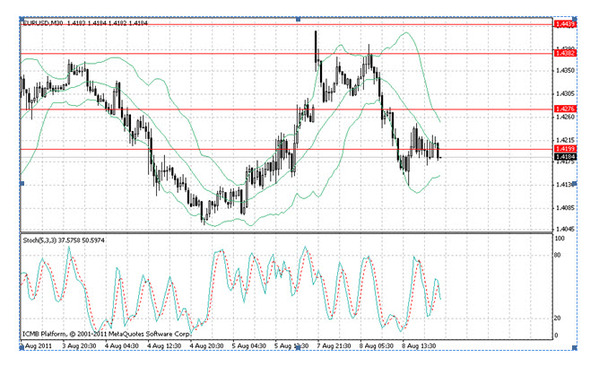This screenshot has height=375, width=599.
Task: Click the 7 Aug 21:30 time label
Action: pos(333,346)
